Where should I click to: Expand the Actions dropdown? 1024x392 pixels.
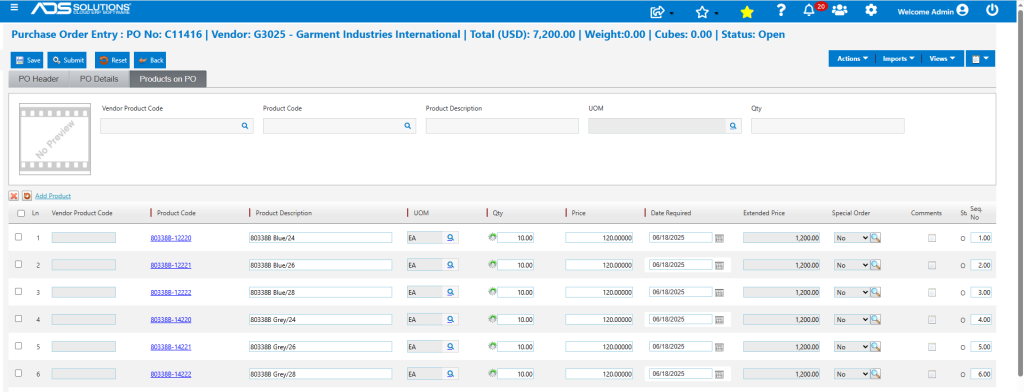coord(852,59)
